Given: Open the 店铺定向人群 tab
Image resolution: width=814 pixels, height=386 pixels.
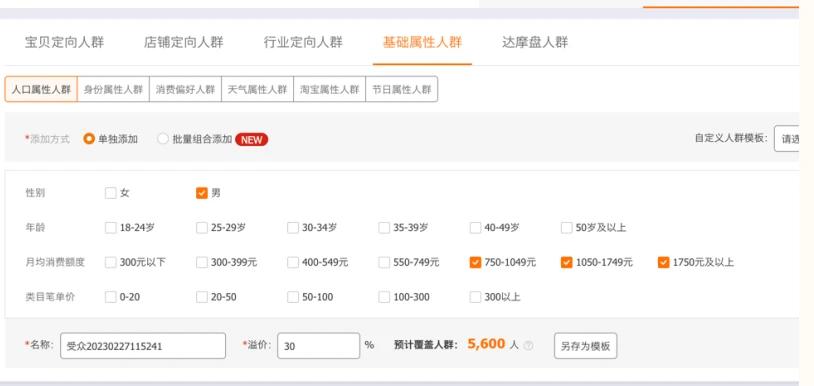Looking at the screenshot, I should click(x=184, y=43).
